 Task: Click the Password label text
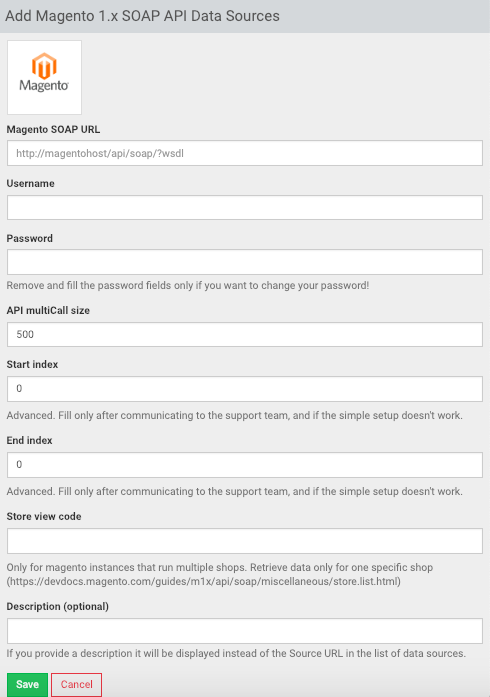point(30,238)
